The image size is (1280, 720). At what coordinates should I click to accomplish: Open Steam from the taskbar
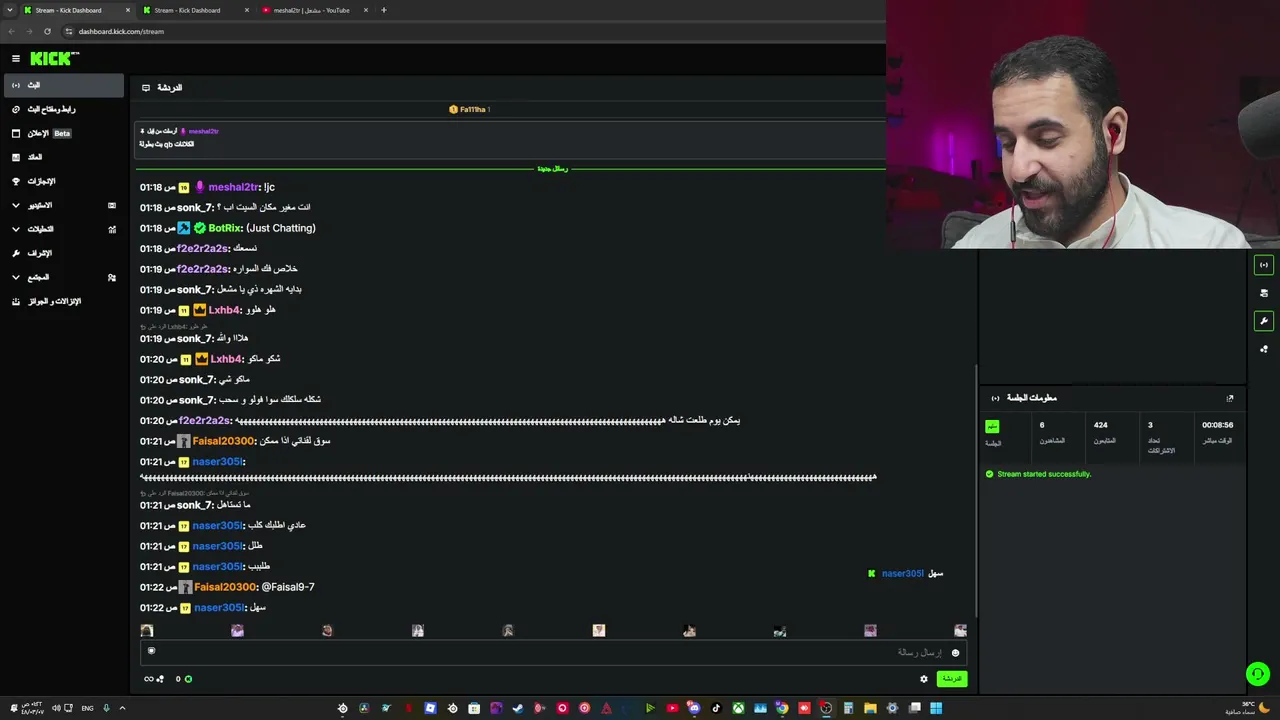pyautogui.click(x=518, y=708)
